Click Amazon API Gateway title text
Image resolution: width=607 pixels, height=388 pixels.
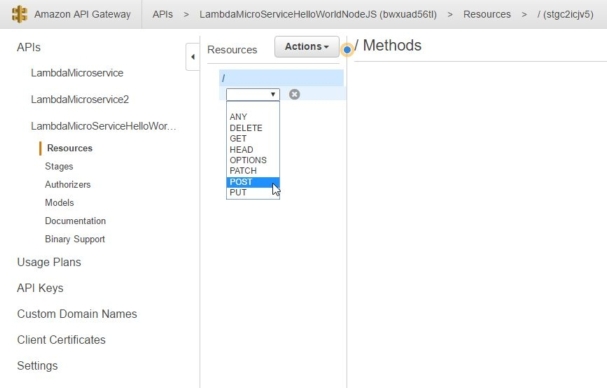(82, 14)
